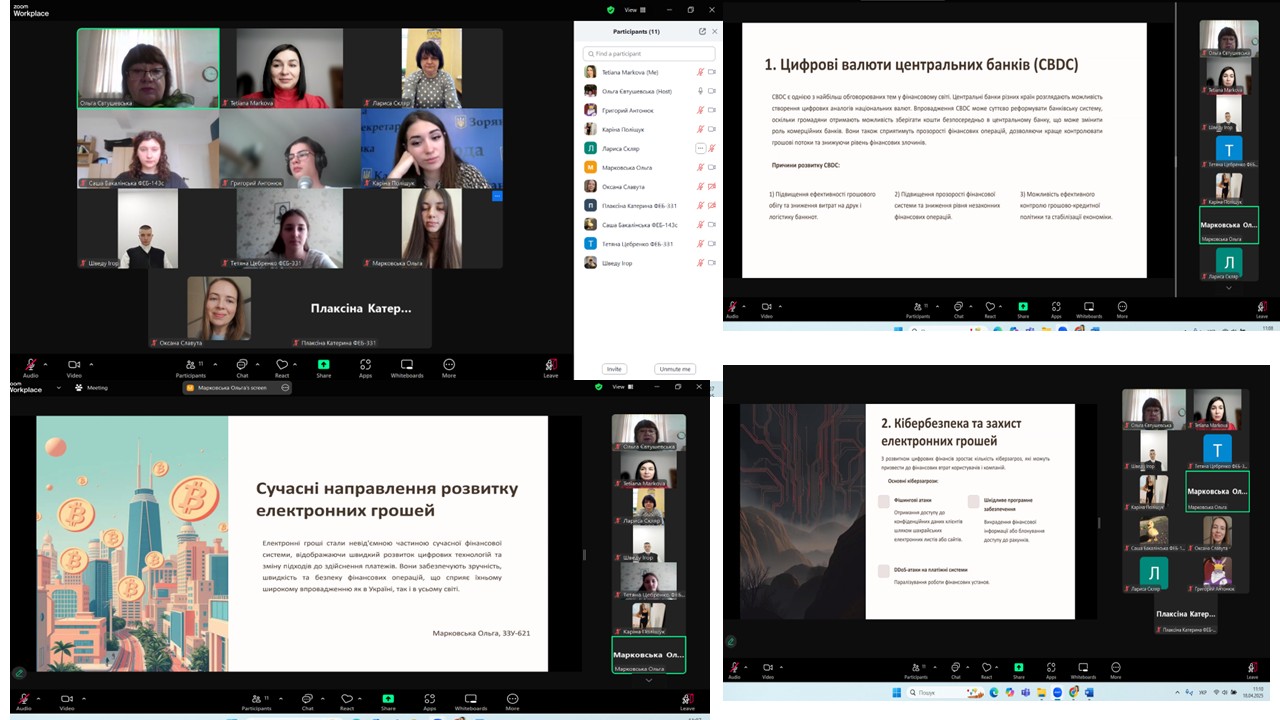The width and height of the screenshot is (1280, 720).
Task: Click Leave in the CBDC slide window
Action: [x=1262, y=309]
